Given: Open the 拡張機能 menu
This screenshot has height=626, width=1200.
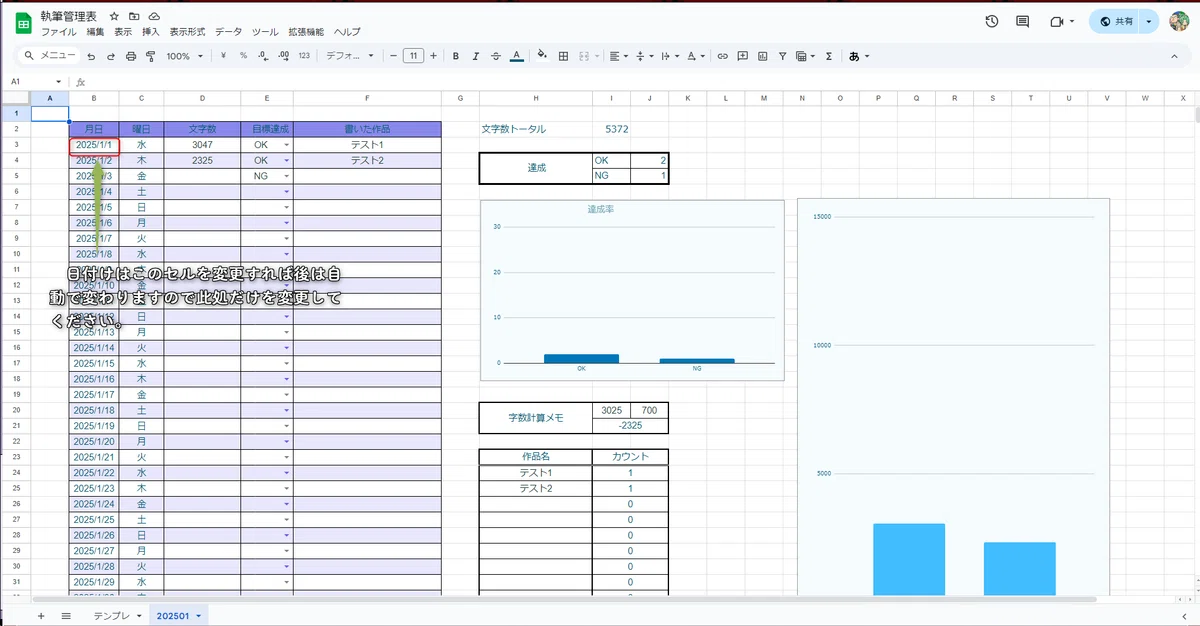Looking at the screenshot, I should (306, 32).
